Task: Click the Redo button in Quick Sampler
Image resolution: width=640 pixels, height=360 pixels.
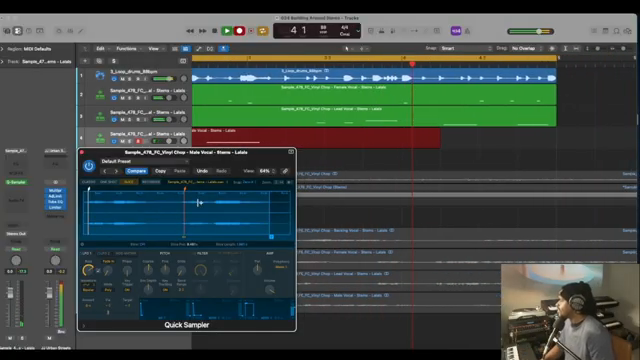Action: [221, 171]
